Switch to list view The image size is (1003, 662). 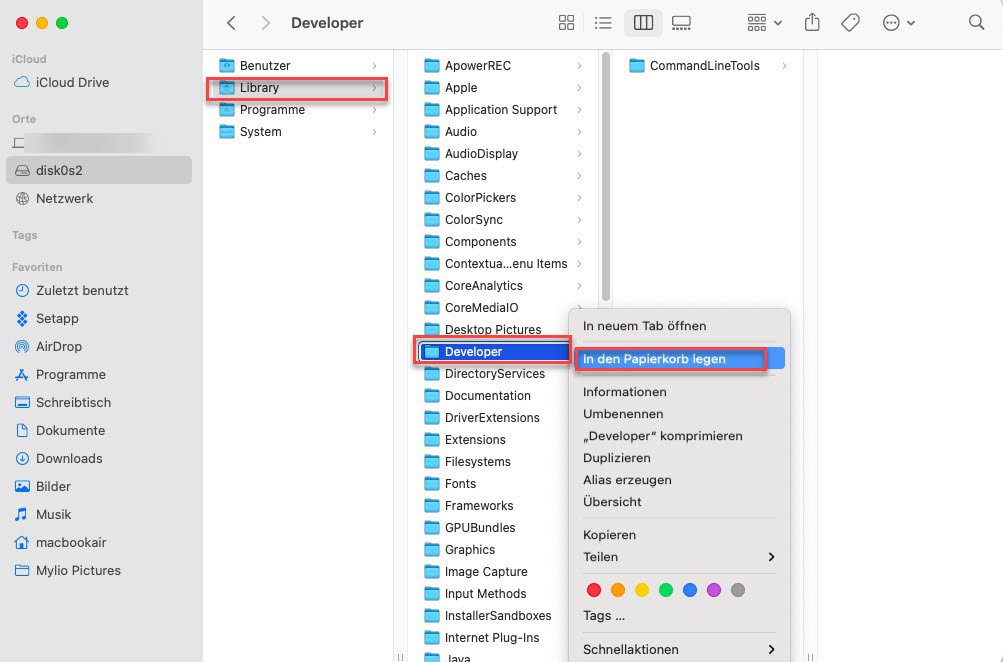click(603, 23)
